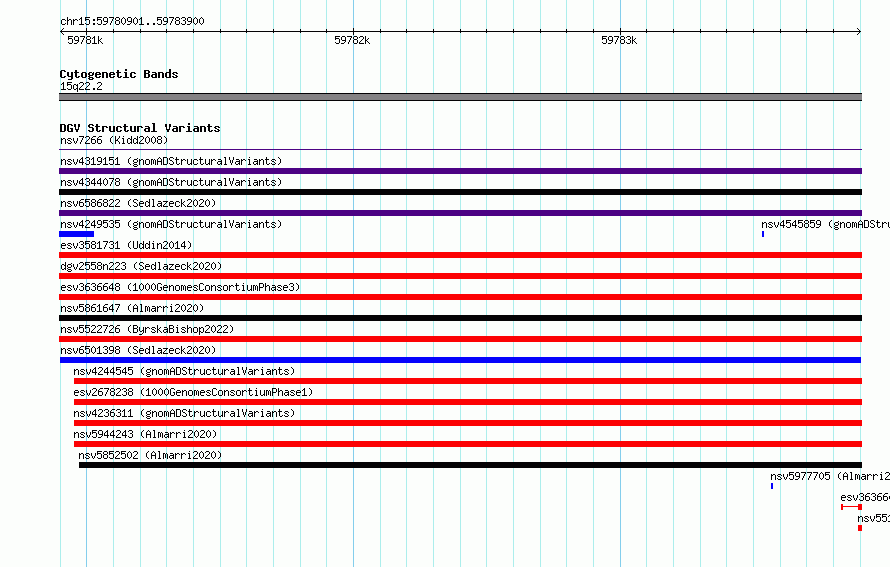The width and height of the screenshot is (890, 567).
Task: Select the red esv2678238 variant bar
Action: (x=468, y=402)
